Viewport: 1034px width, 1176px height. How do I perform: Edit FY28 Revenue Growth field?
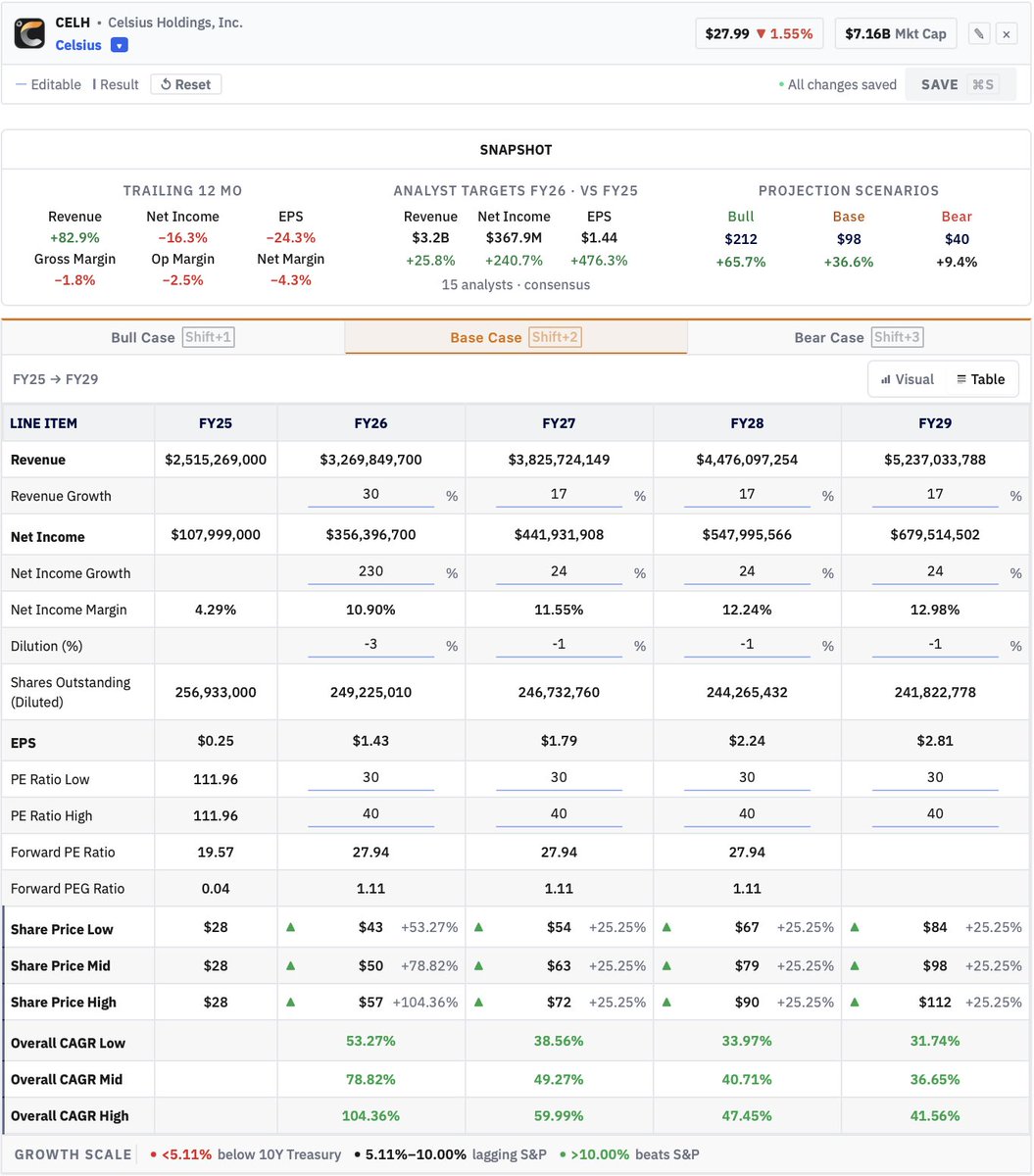point(747,495)
